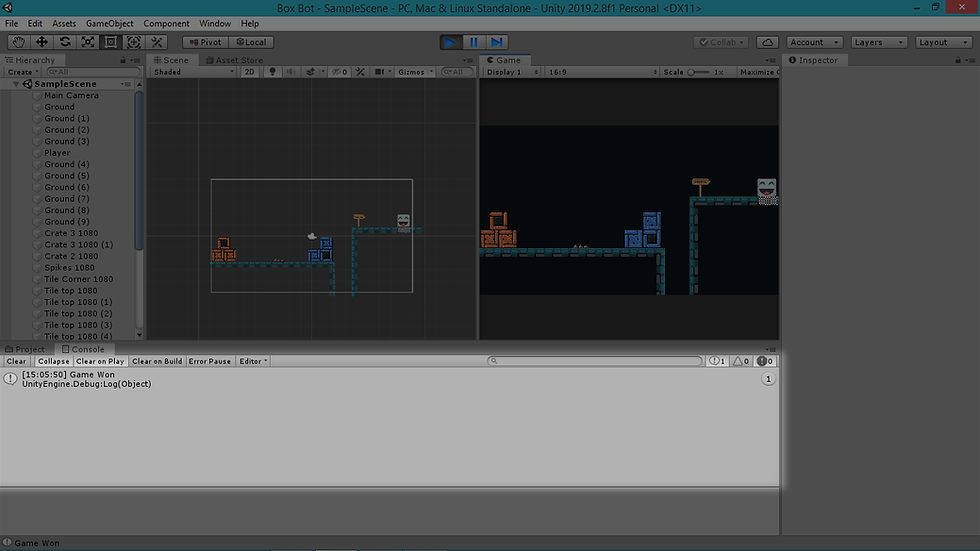Select the Hand tool
The image size is (980, 551).
point(19,42)
